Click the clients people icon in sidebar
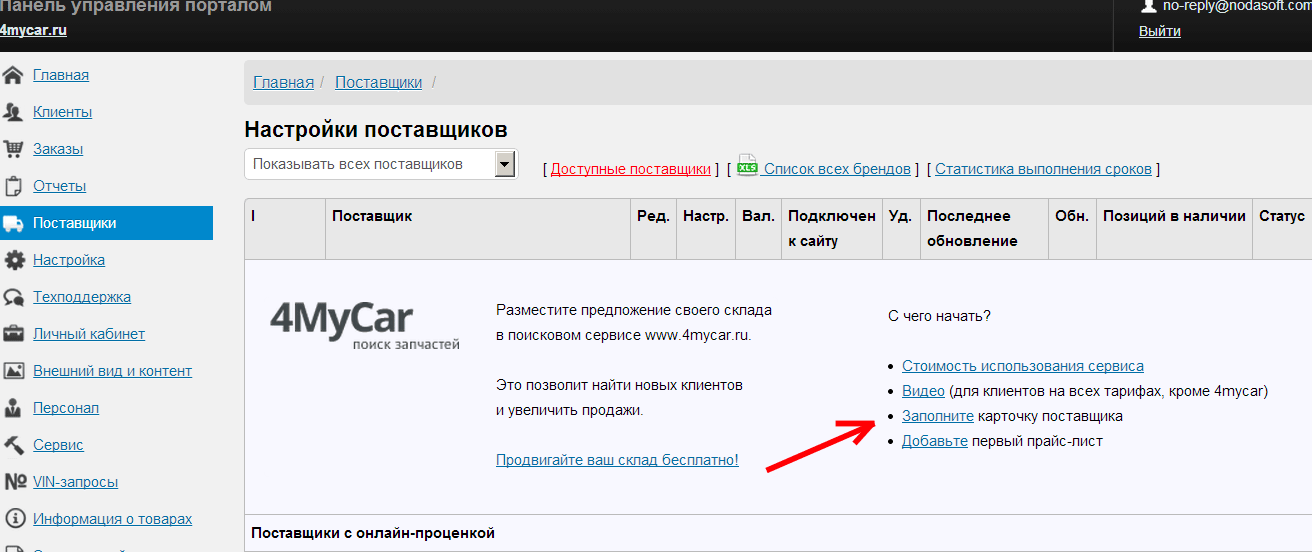1312x552 pixels. pos(13,112)
